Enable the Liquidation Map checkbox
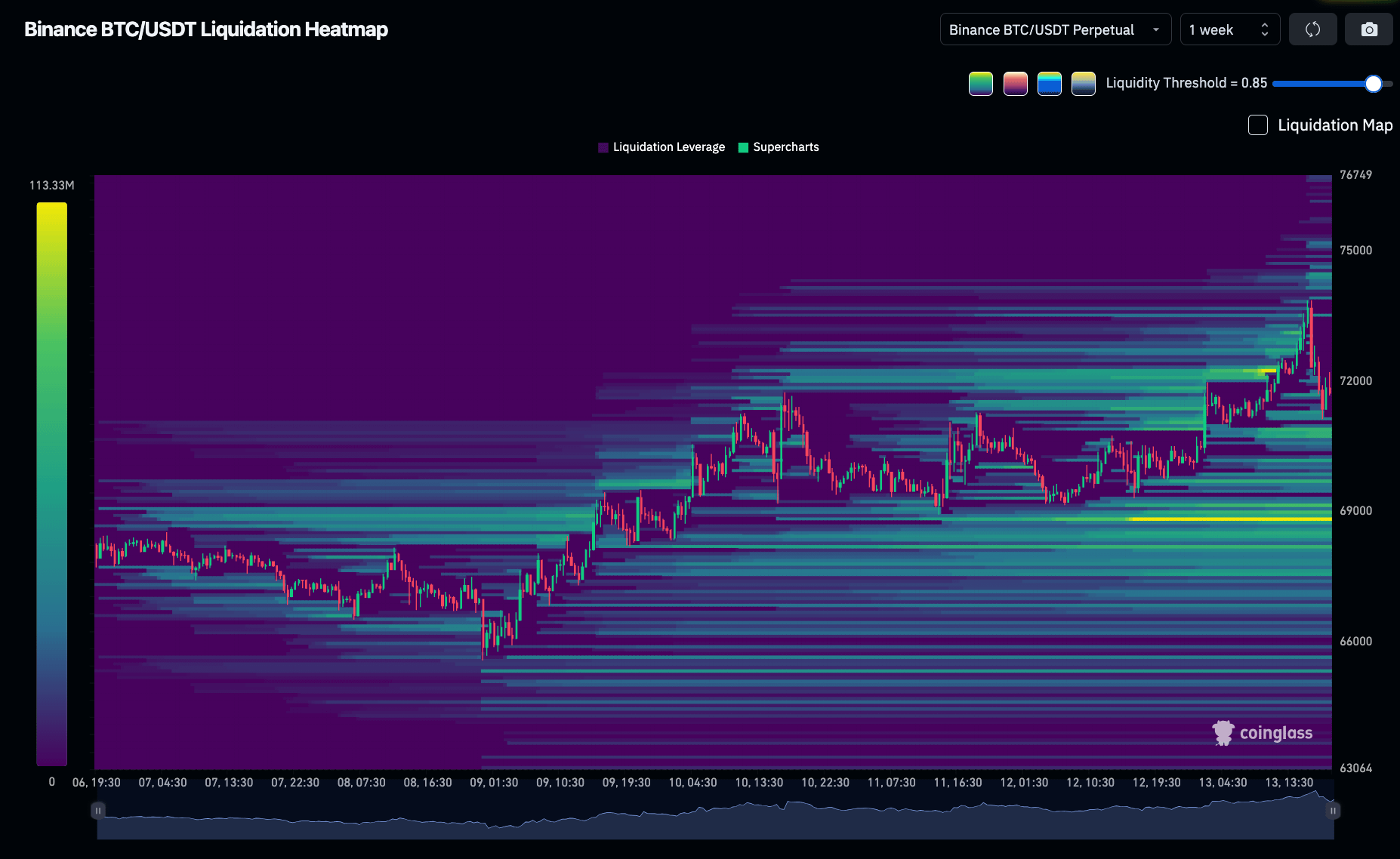Screen dimensions: 1400x859 click(x=1257, y=125)
